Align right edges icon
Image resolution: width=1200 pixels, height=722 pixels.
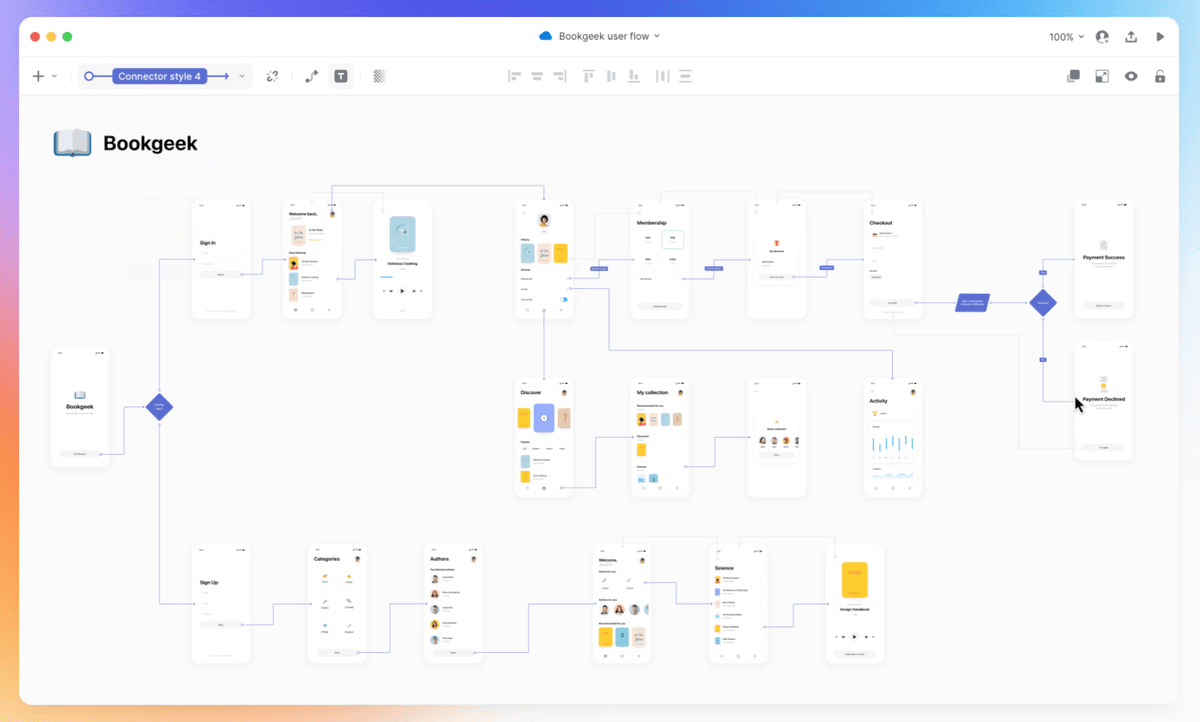click(559, 76)
